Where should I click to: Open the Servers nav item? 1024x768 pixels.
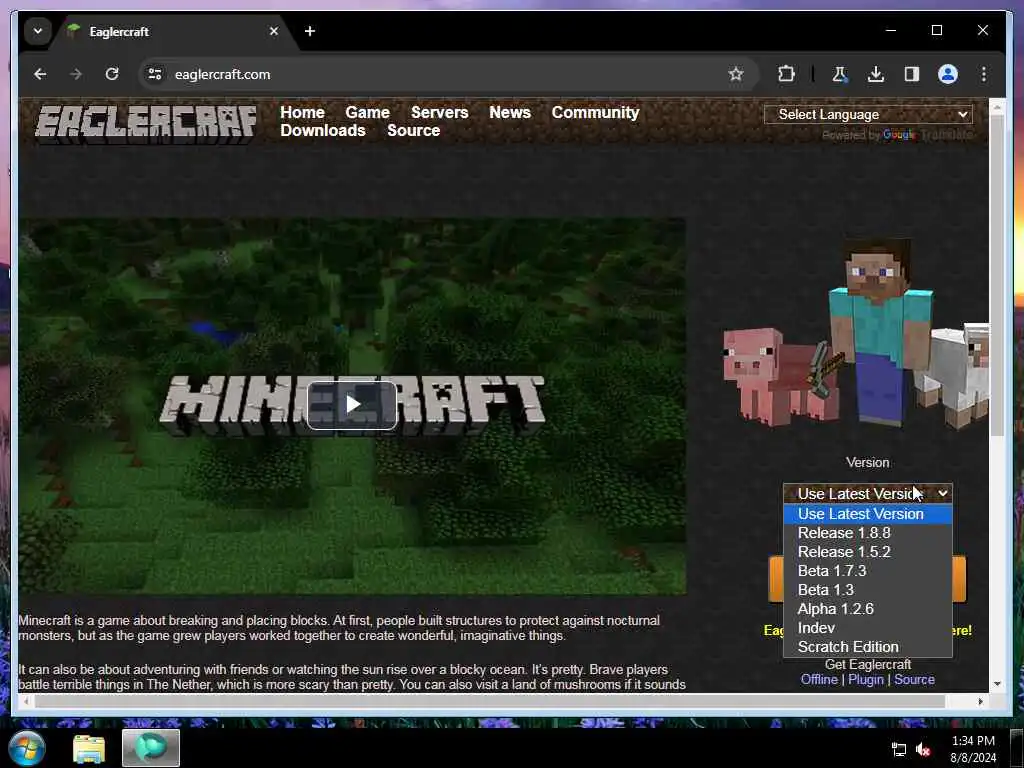pyautogui.click(x=440, y=112)
